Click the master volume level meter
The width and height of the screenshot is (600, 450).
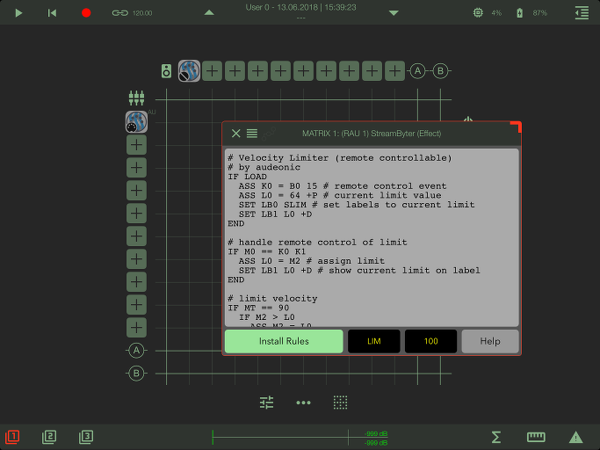coord(300,437)
